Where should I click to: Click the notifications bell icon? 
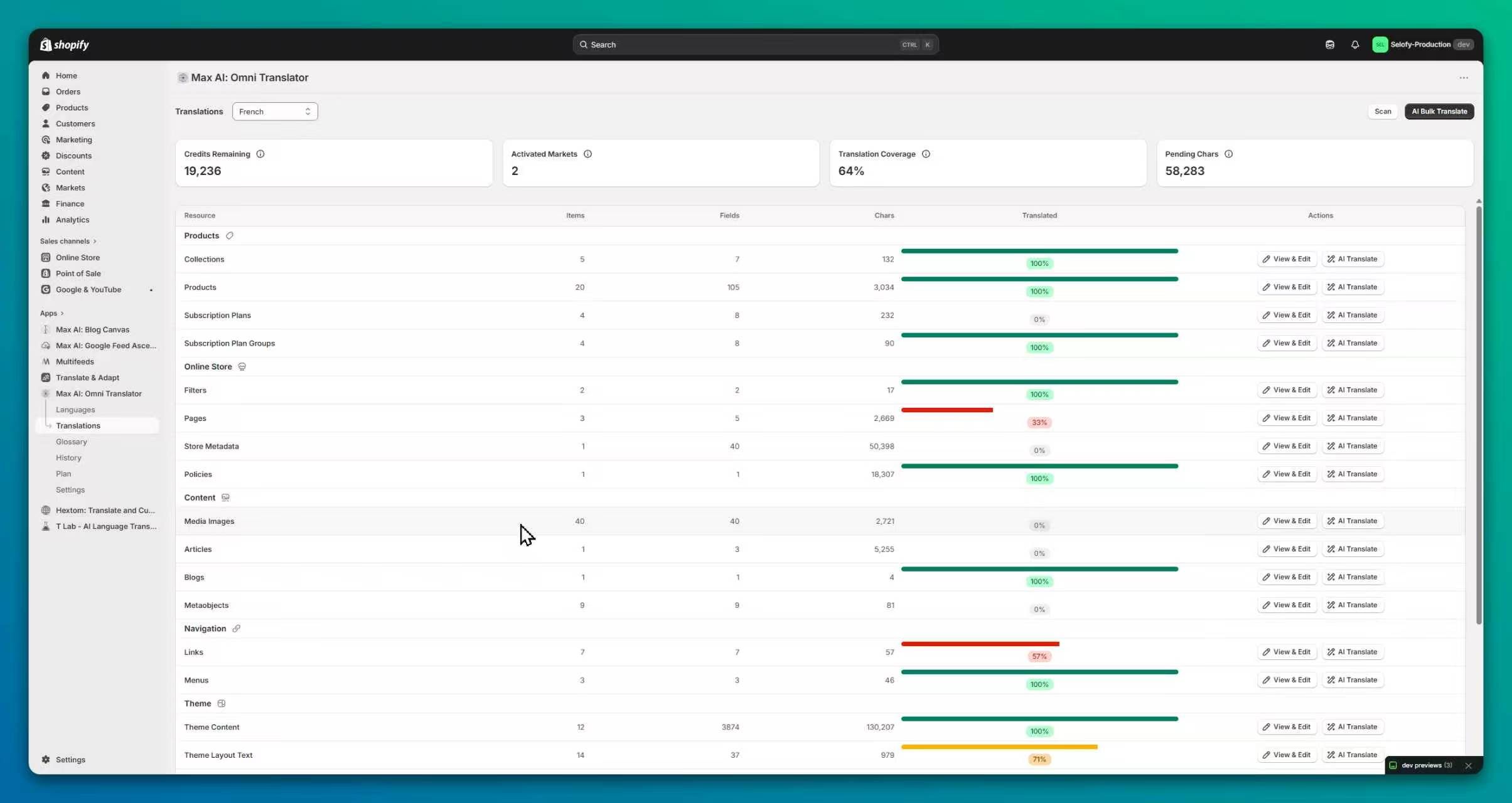1354,45
